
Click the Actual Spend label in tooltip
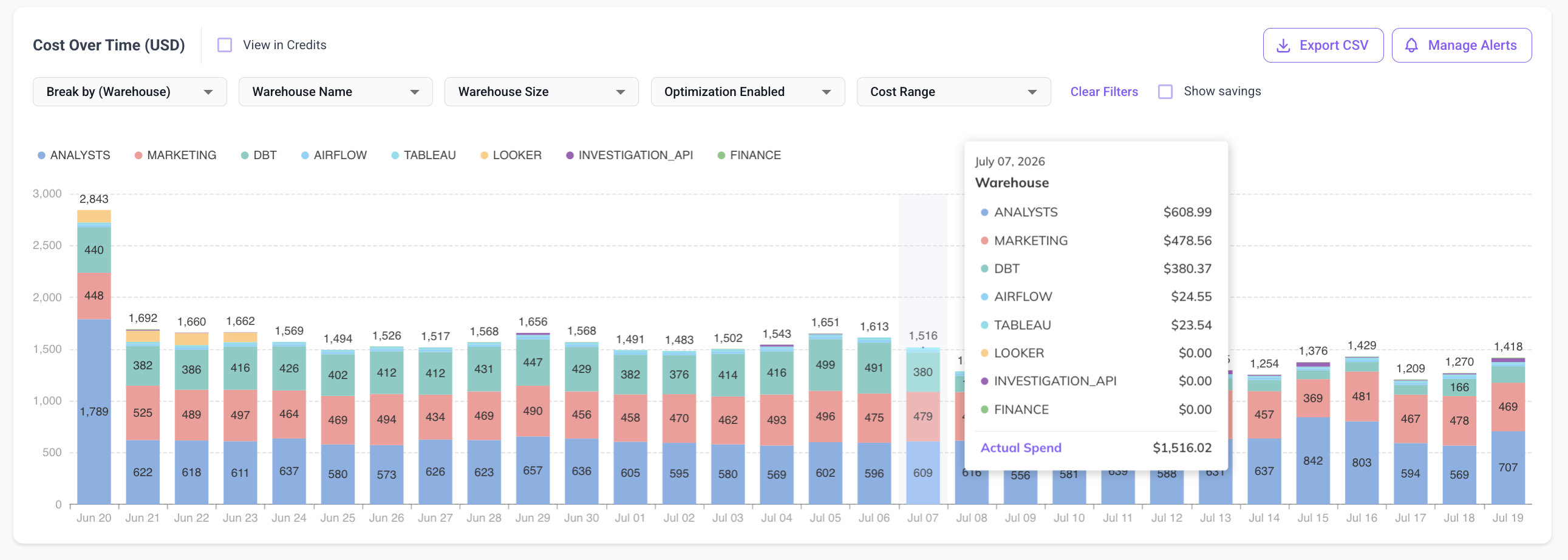pyautogui.click(x=1021, y=448)
